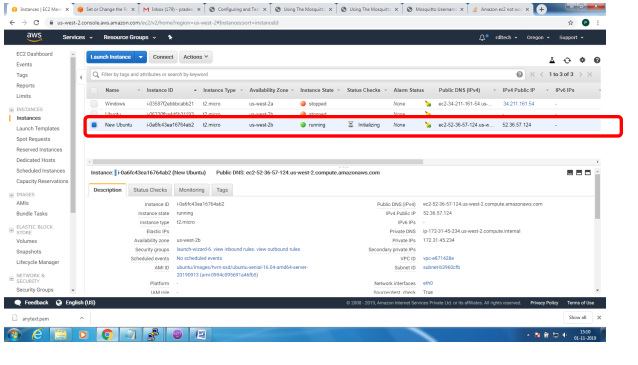Open Security Groups in the sidebar
Screen dimensions: 638x365
point(35,290)
